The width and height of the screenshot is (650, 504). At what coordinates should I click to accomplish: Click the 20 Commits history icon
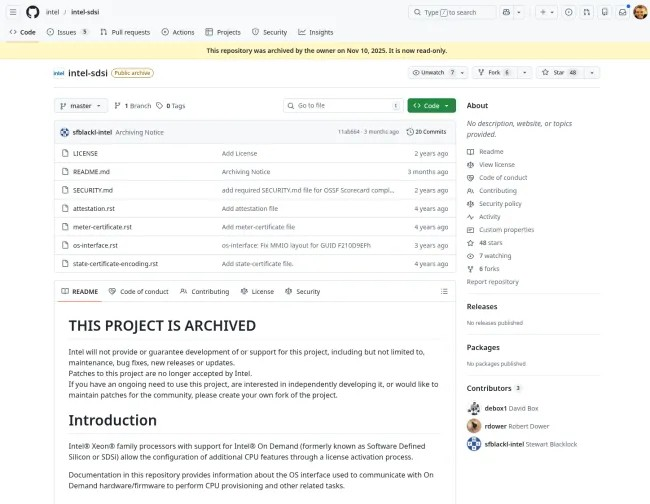tap(411, 132)
